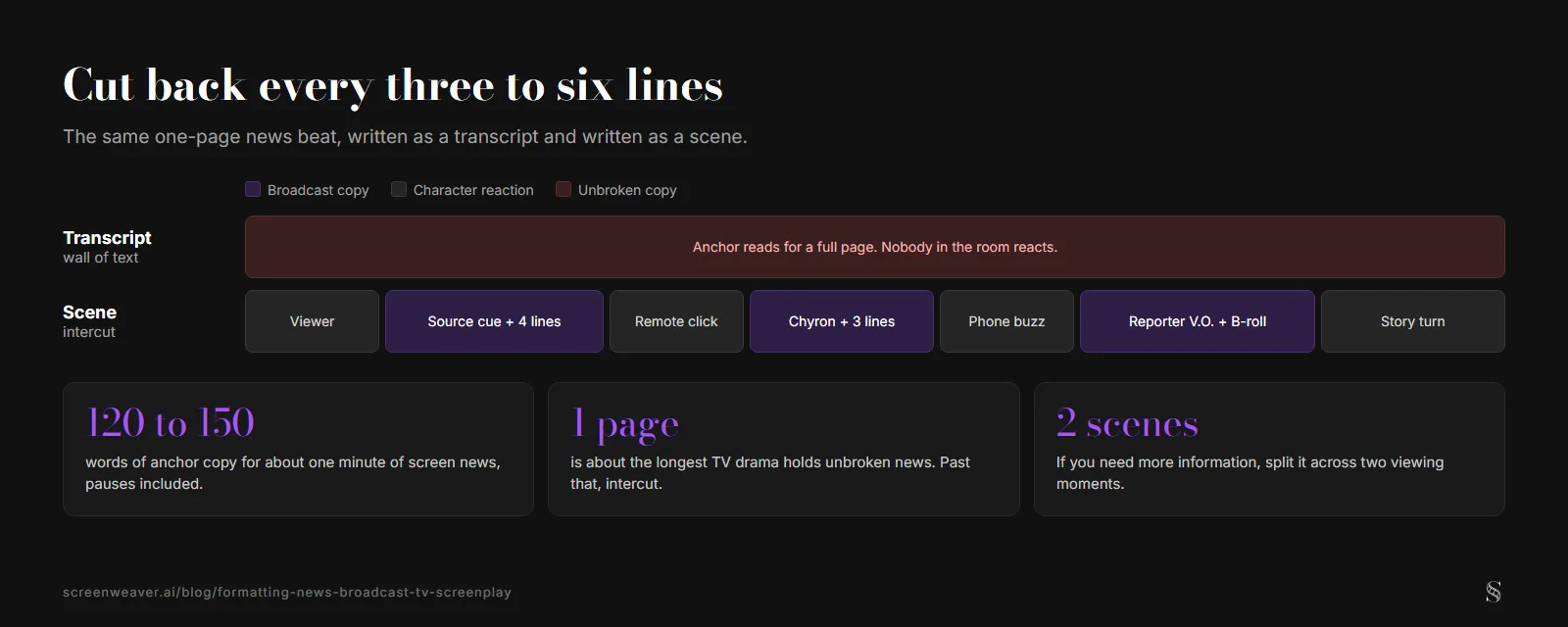Click the subtitle 'The same one-page news beat'
Image resolution: width=1568 pixels, height=627 pixels.
tap(405, 136)
